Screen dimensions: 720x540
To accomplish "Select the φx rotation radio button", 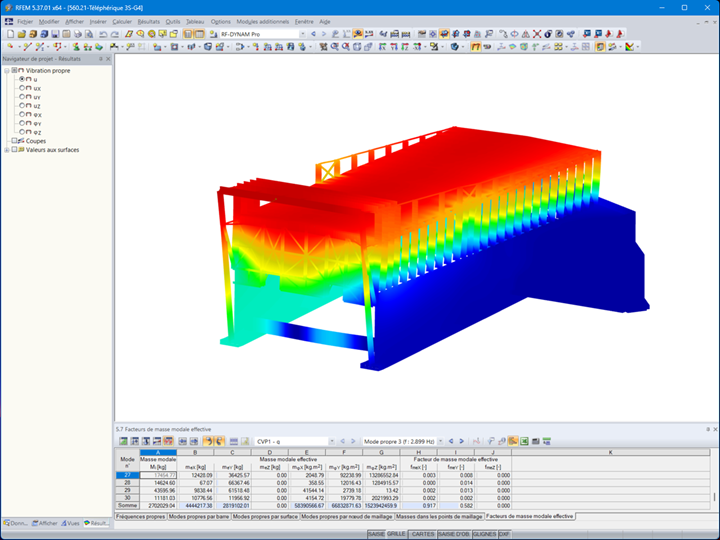I will (22, 114).
